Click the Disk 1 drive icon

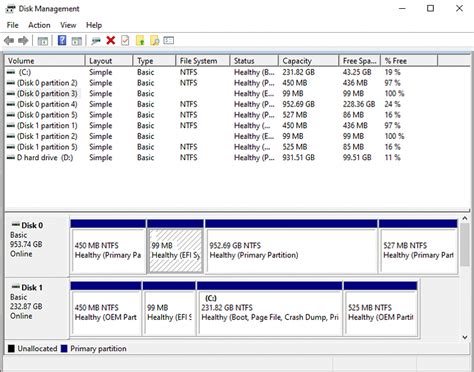[x=16, y=287]
